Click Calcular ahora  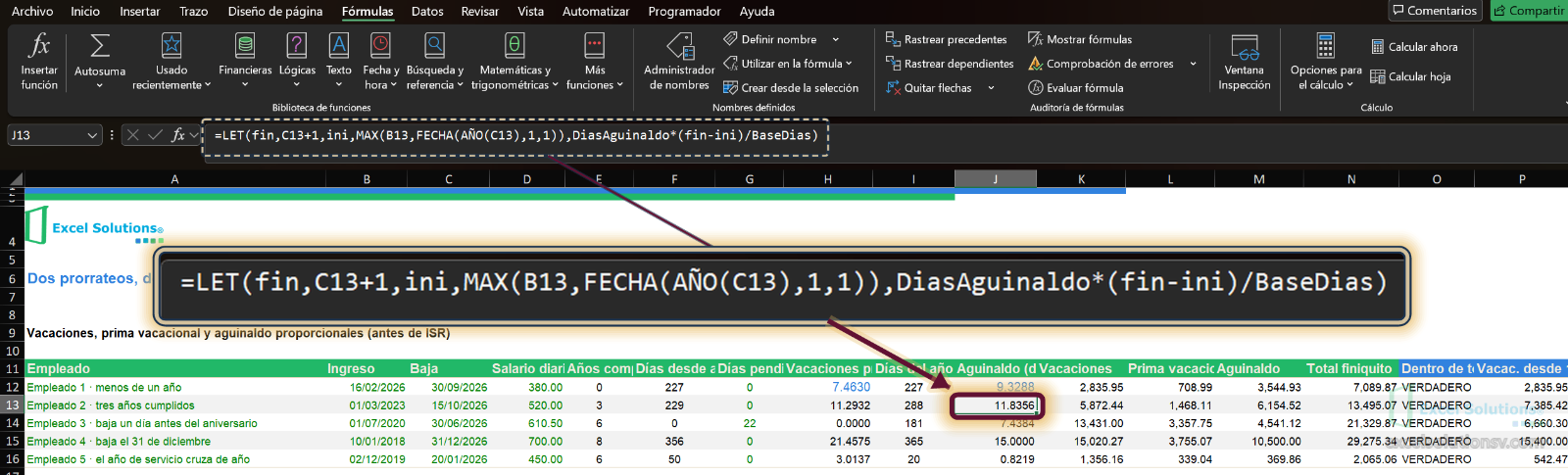click(1414, 46)
